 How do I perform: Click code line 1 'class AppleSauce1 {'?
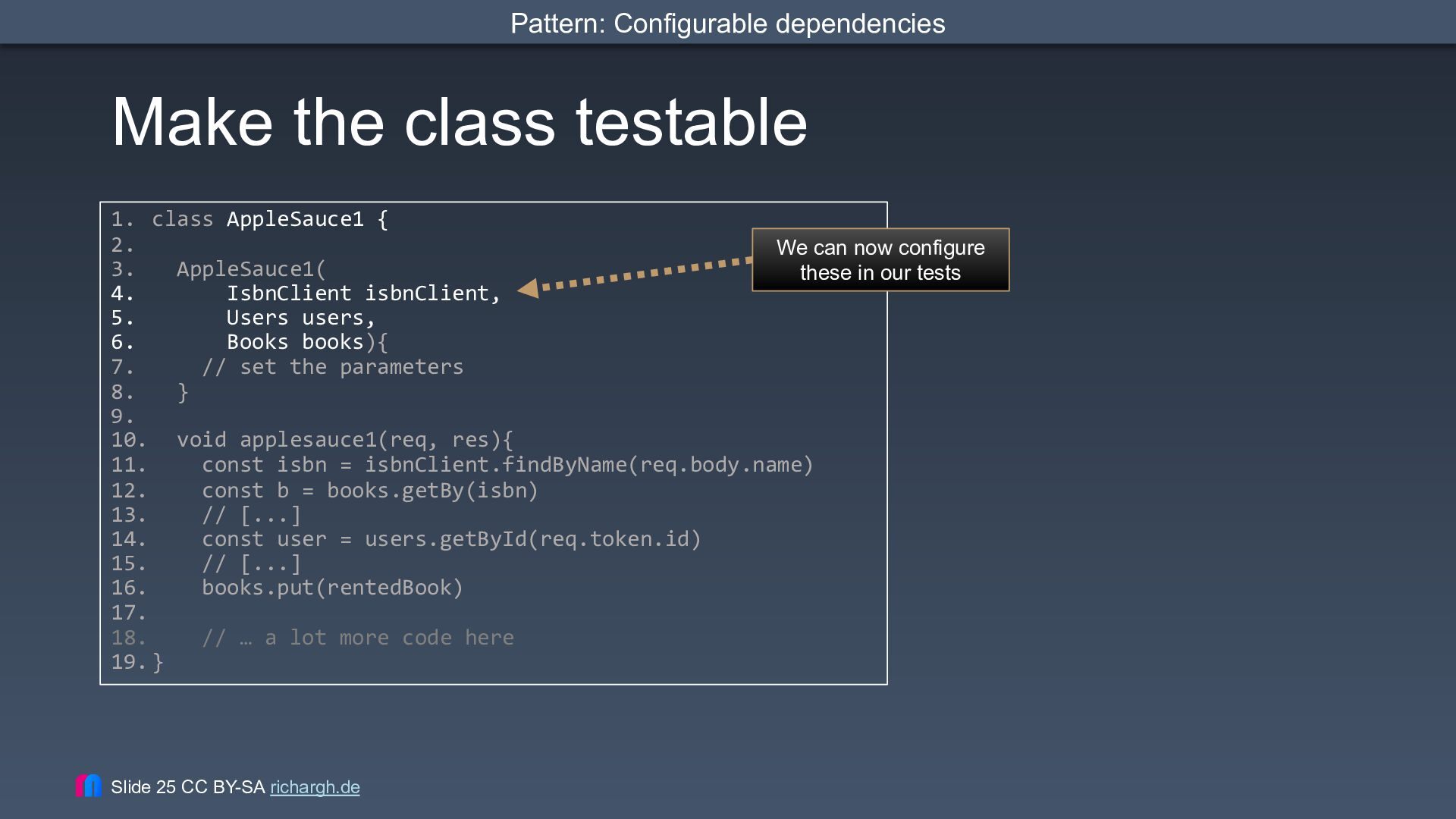click(270, 219)
